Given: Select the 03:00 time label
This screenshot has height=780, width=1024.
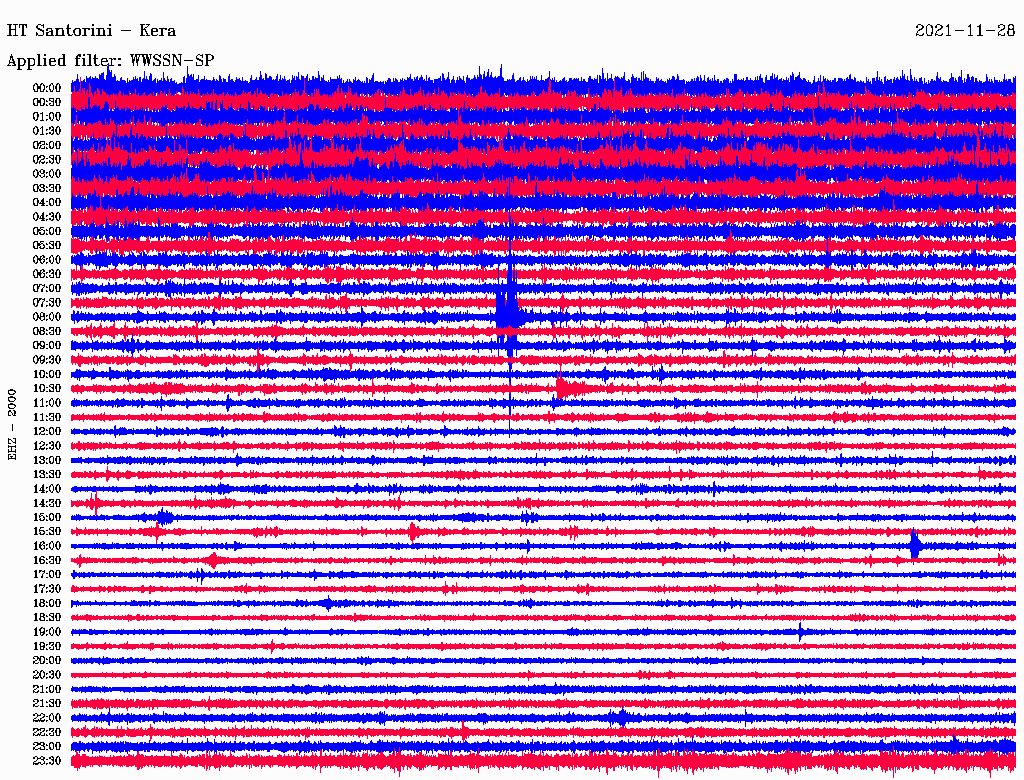Looking at the screenshot, I should point(47,174).
